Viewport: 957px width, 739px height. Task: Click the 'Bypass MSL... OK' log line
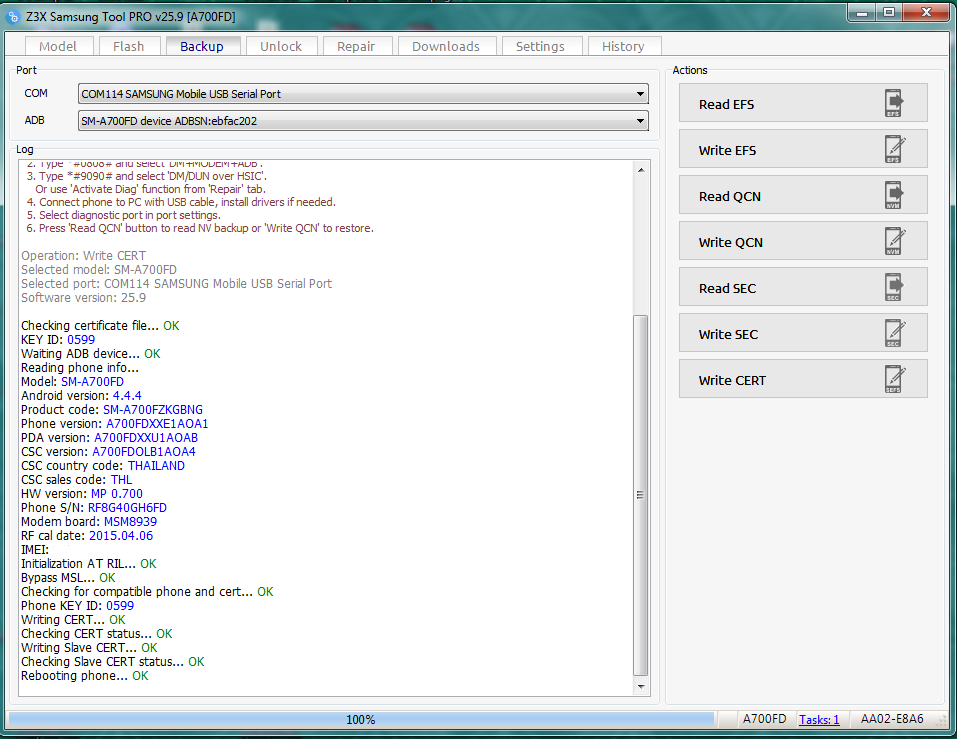pos(68,577)
